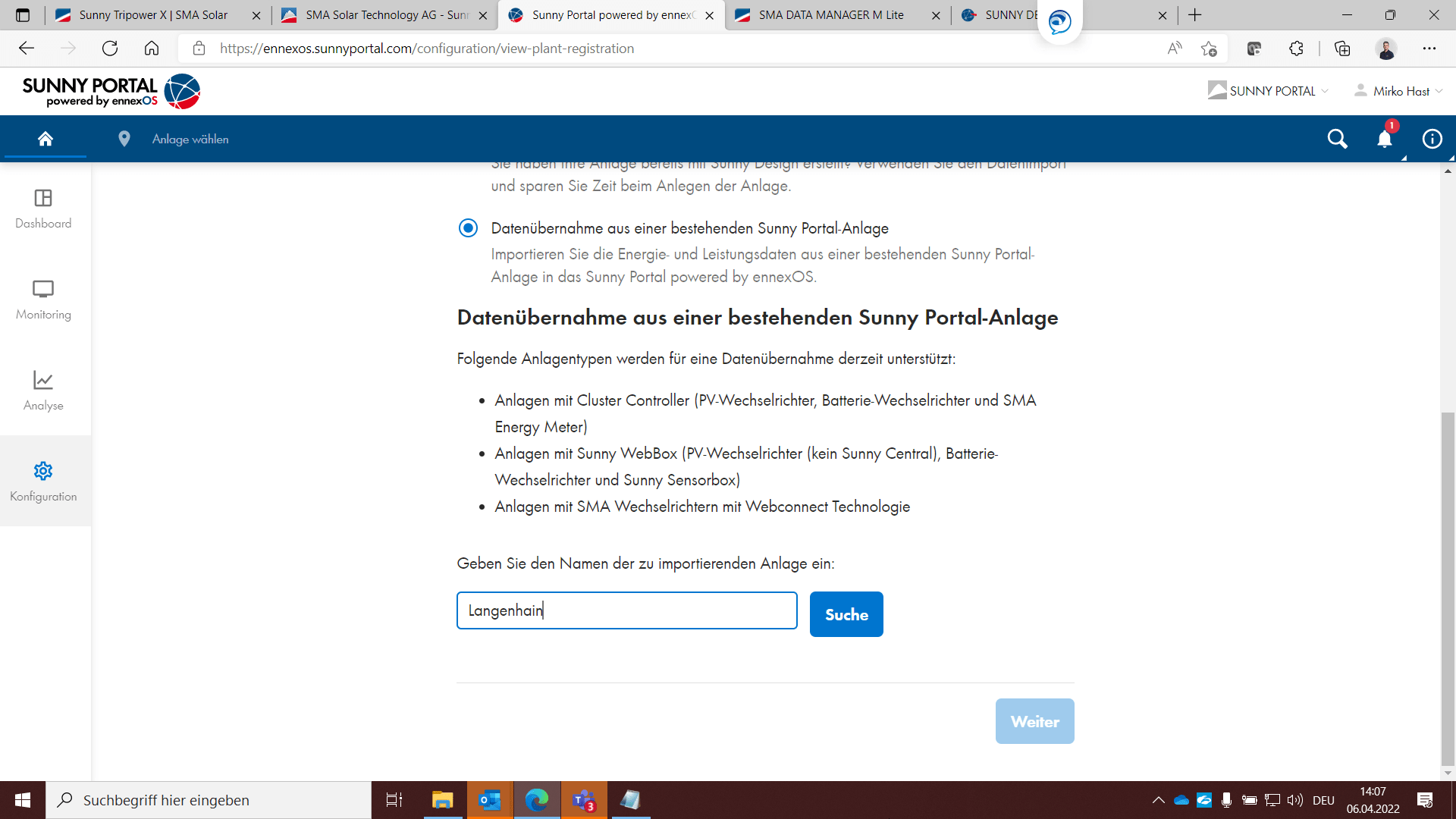Click the Suche button
This screenshot has height=819, width=1456.
coord(846,614)
